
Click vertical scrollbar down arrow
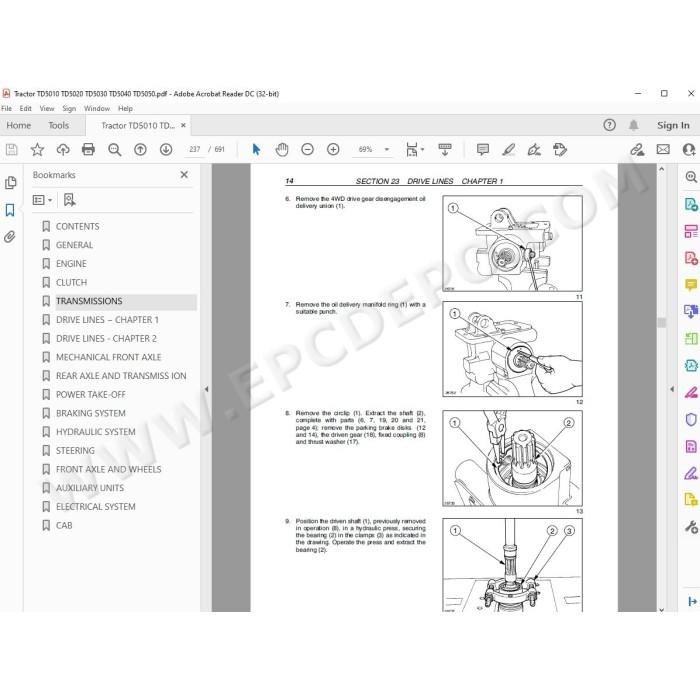[x=662, y=609]
